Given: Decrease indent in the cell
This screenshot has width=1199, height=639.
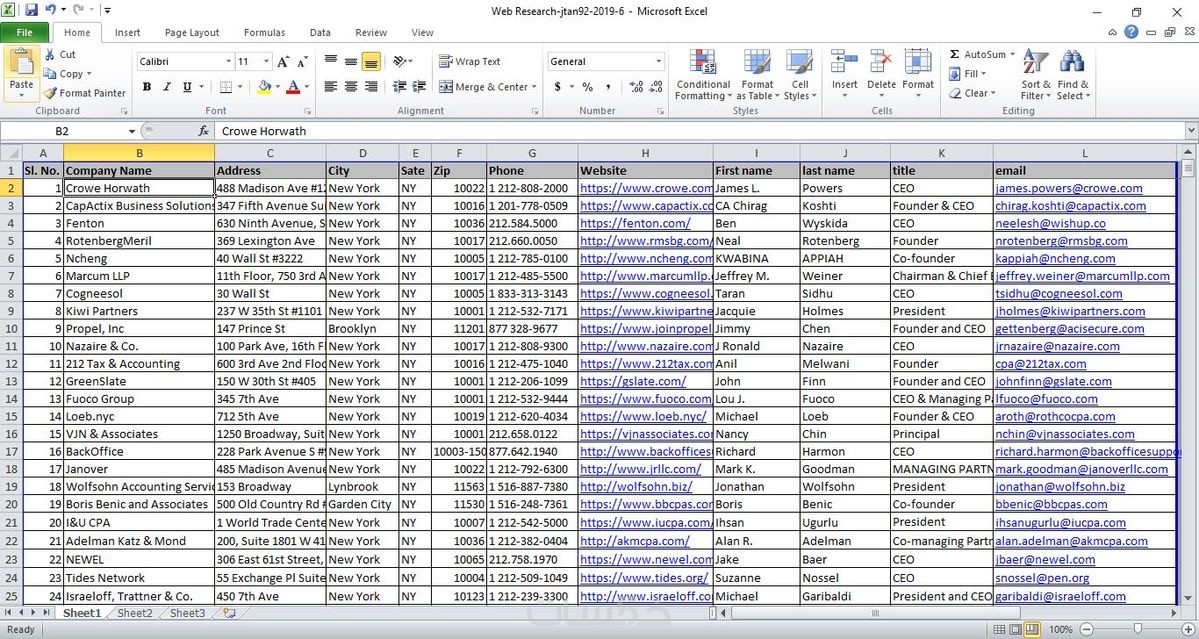Looking at the screenshot, I should coord(399,87).
